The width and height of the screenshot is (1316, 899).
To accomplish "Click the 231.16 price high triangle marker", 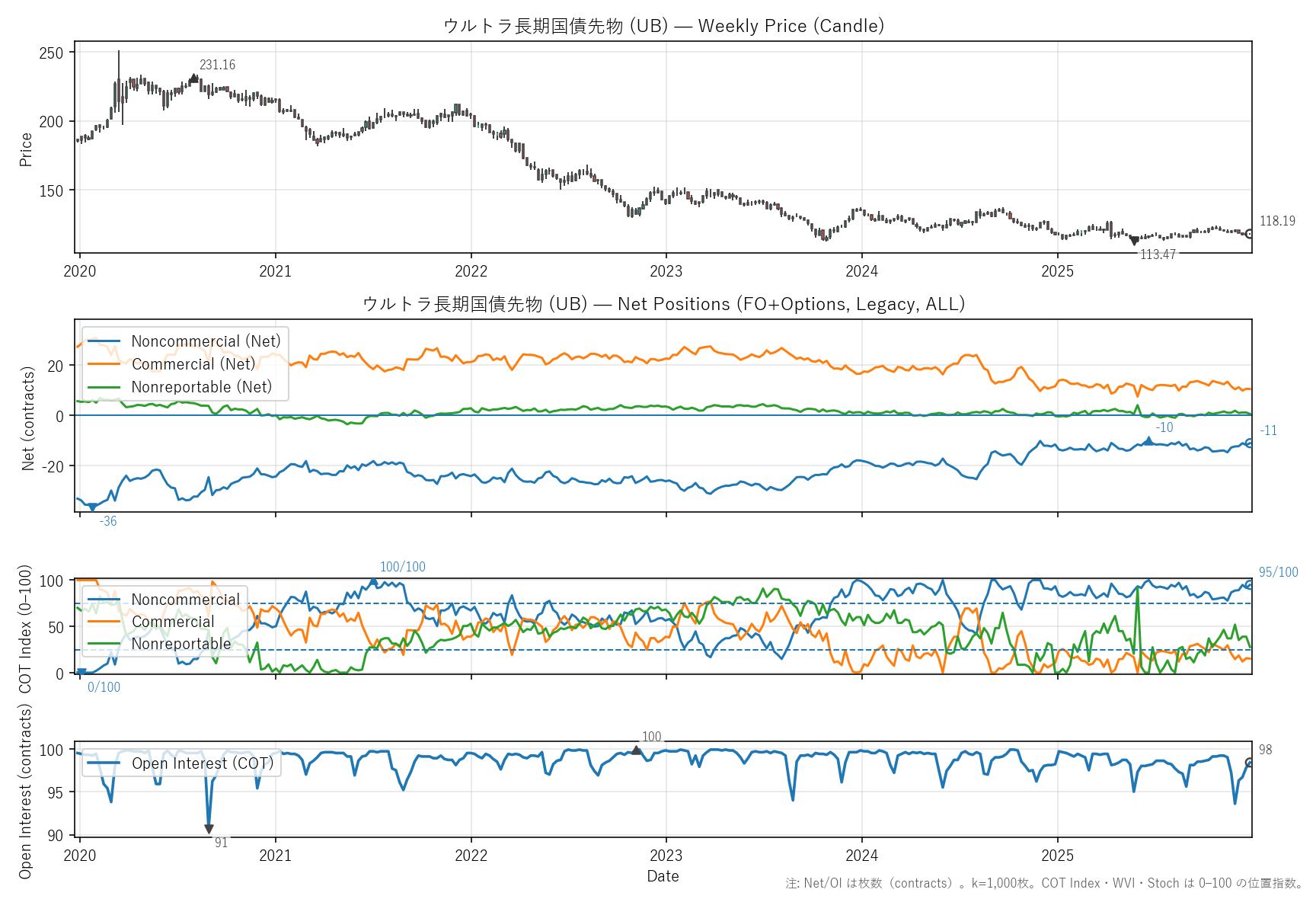I will coord(194,78).
